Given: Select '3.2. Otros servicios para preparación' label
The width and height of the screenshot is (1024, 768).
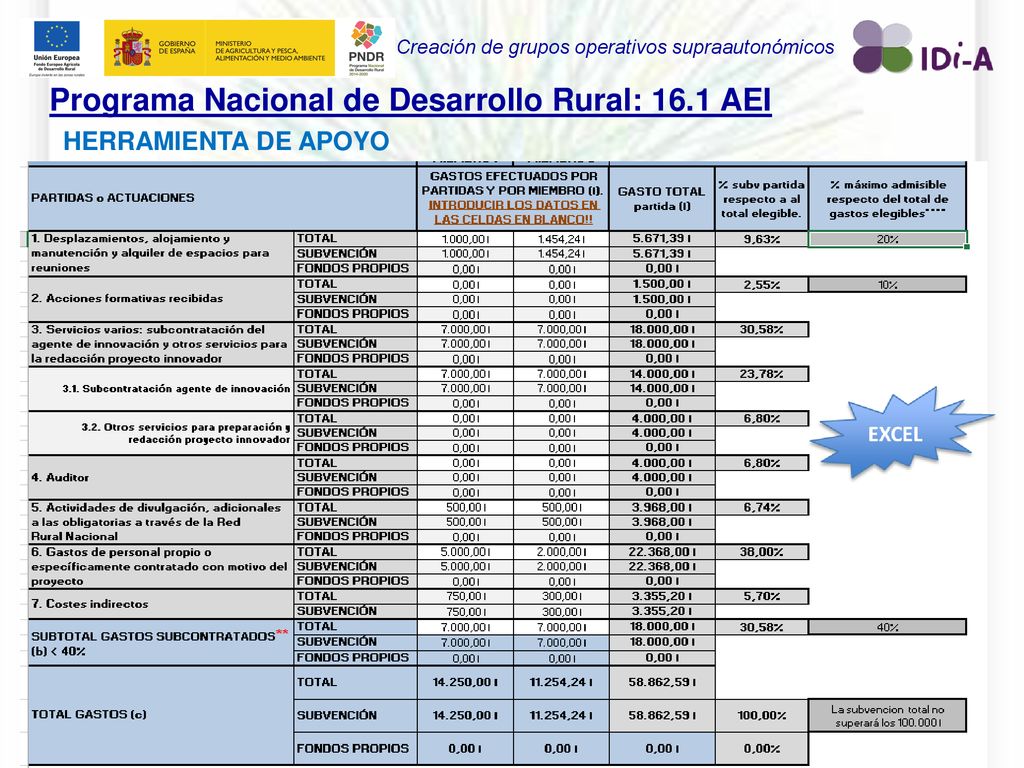Looking at the screenshot, I should tap(160, 433).
